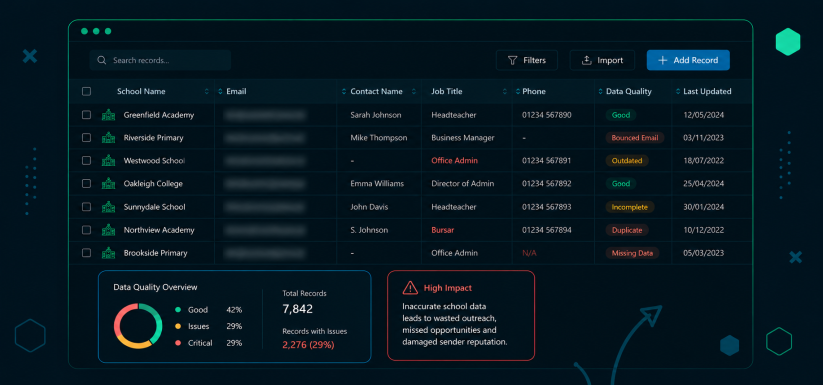Viewport: 823px width, 385px height.
Task: Click the Outdated quality badge
Action: (x=627, y=161)
